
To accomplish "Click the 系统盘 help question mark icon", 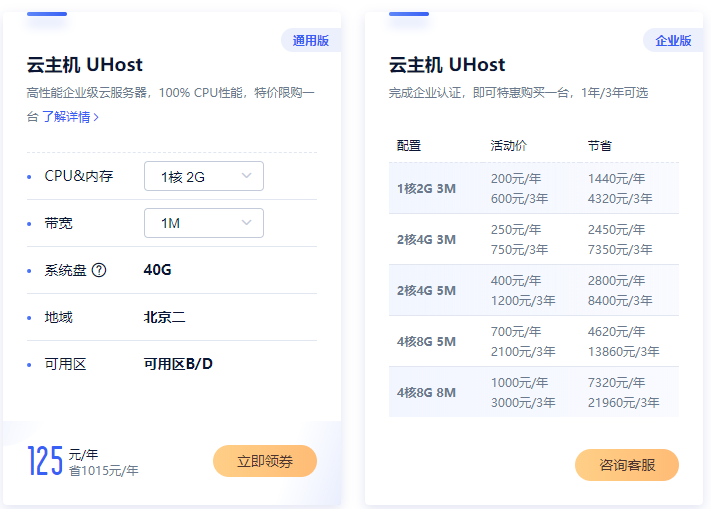I will pyautogui.click(x=99, y=271).
